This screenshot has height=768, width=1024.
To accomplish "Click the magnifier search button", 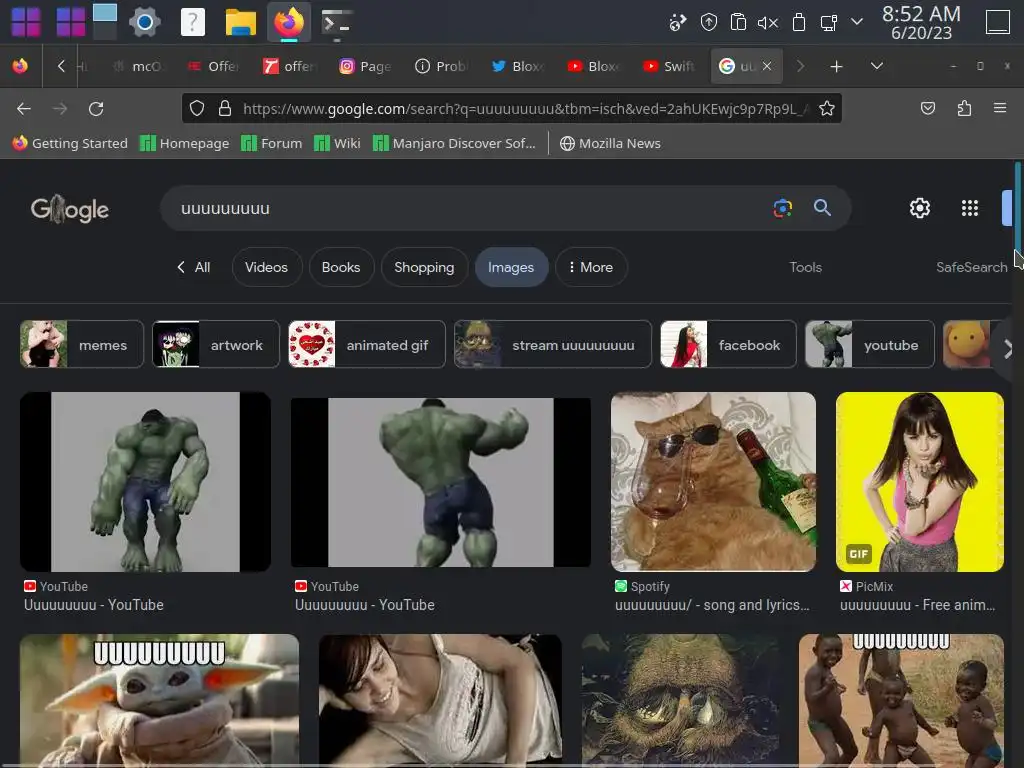I will 822,208.
